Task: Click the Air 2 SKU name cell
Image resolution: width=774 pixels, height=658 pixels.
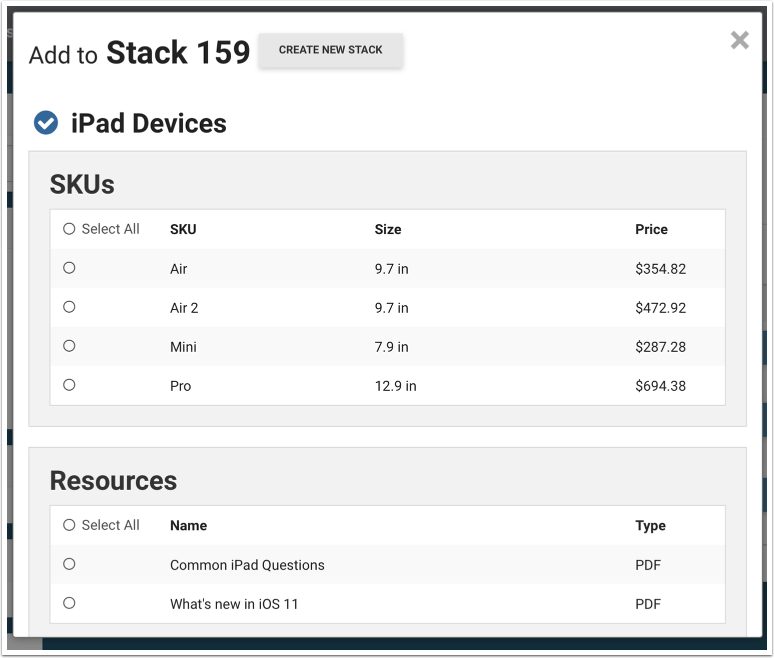Action: [x=184, y=308]
